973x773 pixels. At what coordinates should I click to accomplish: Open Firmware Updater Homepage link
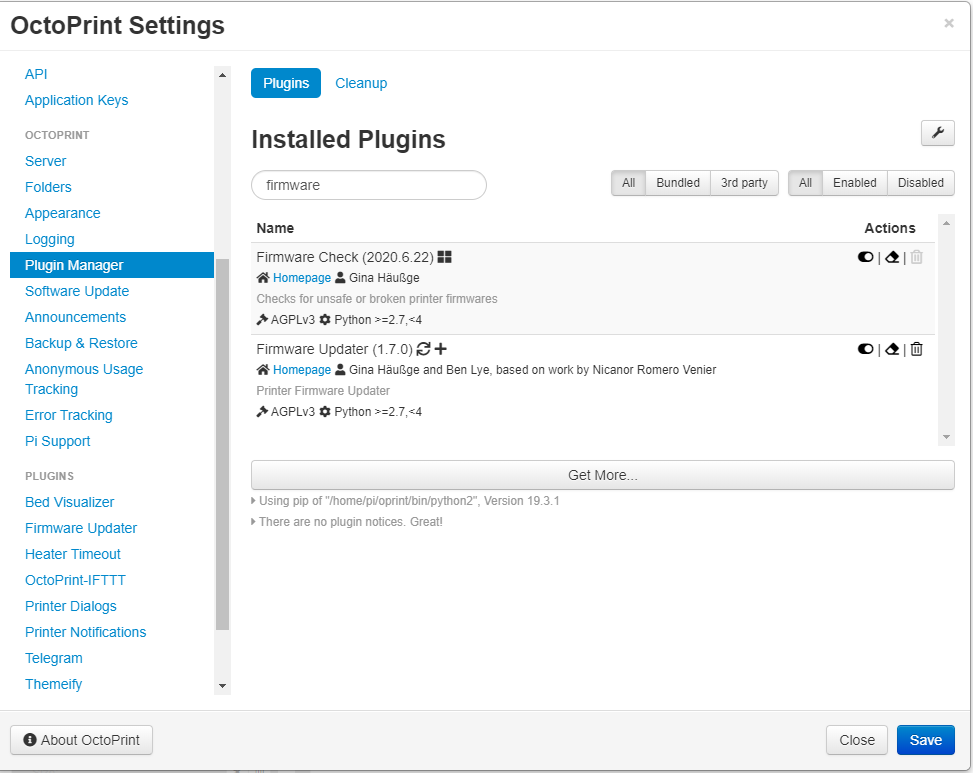[x=302, y=369]
